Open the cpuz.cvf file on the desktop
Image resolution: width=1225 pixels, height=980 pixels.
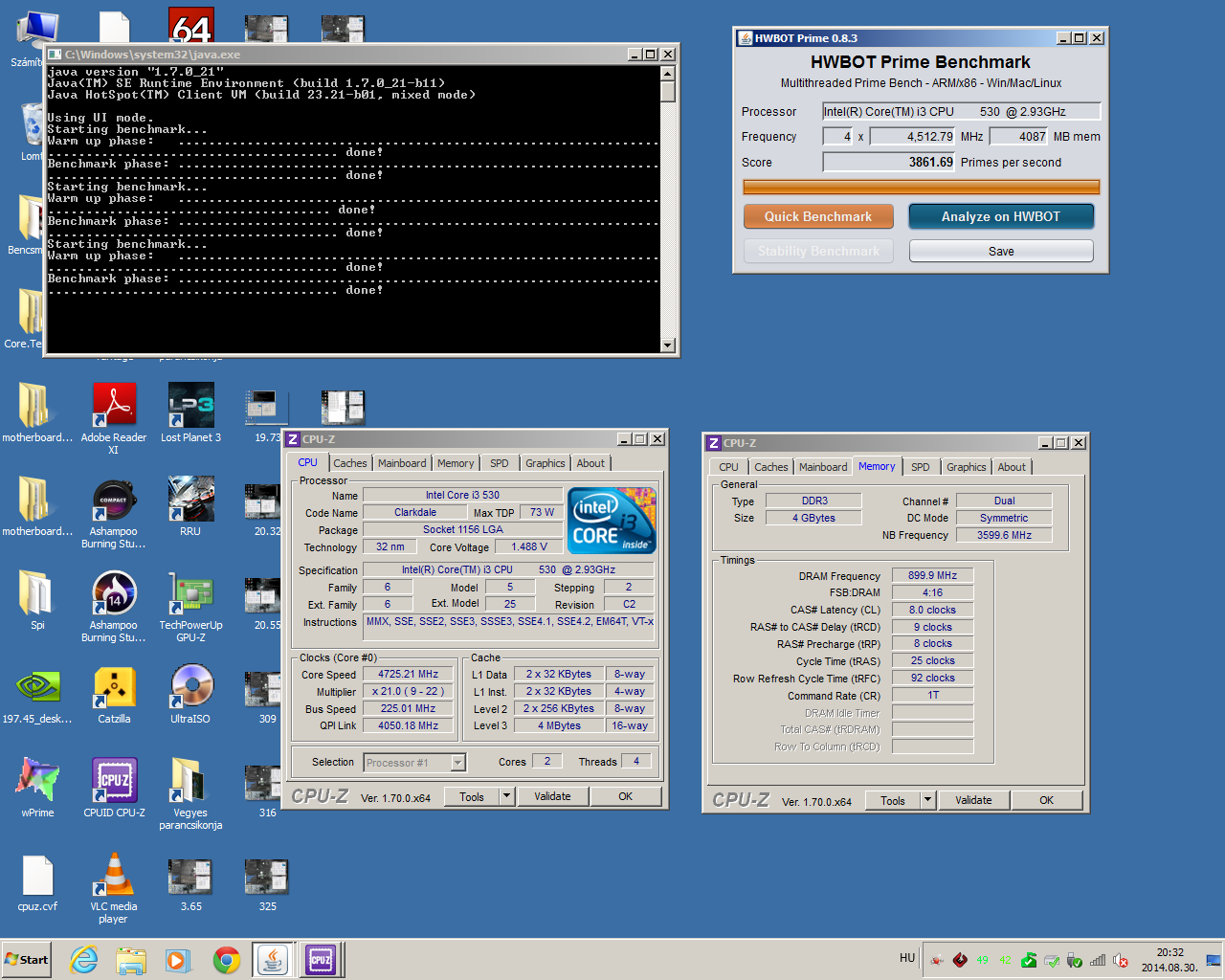coord(37,881)
